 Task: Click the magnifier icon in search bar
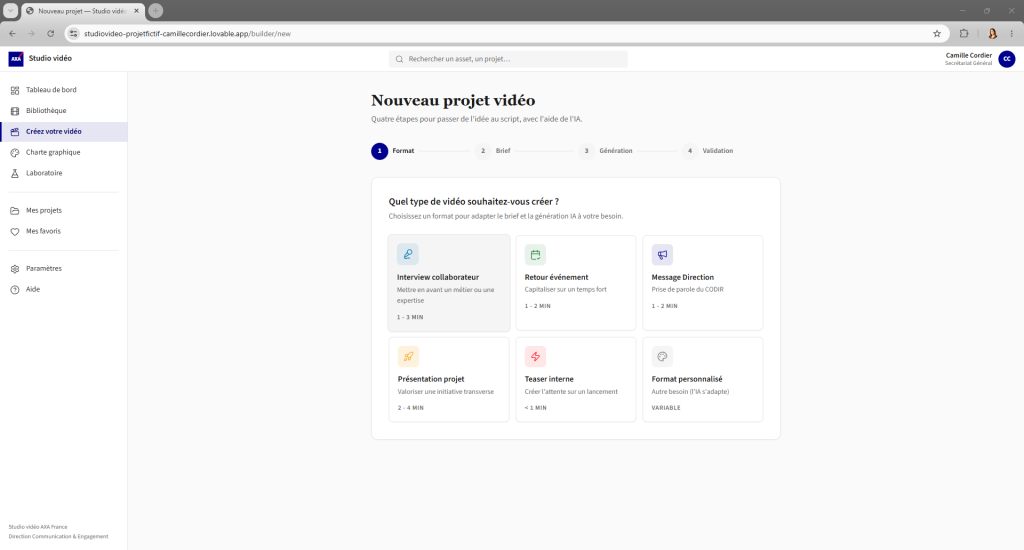pos(400,59)
